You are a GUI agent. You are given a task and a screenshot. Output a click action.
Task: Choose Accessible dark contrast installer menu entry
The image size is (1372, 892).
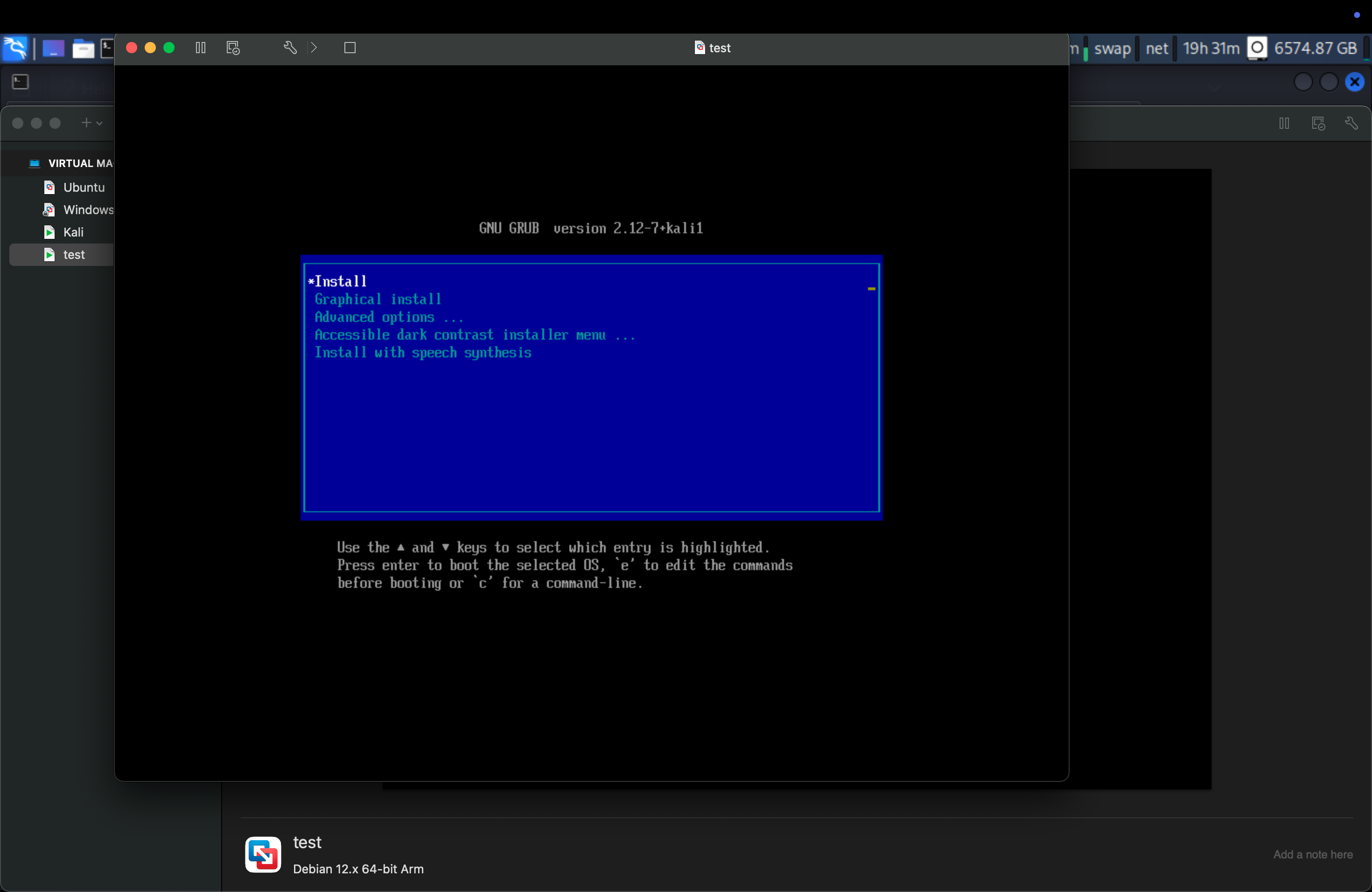click(x=475, y=335)
